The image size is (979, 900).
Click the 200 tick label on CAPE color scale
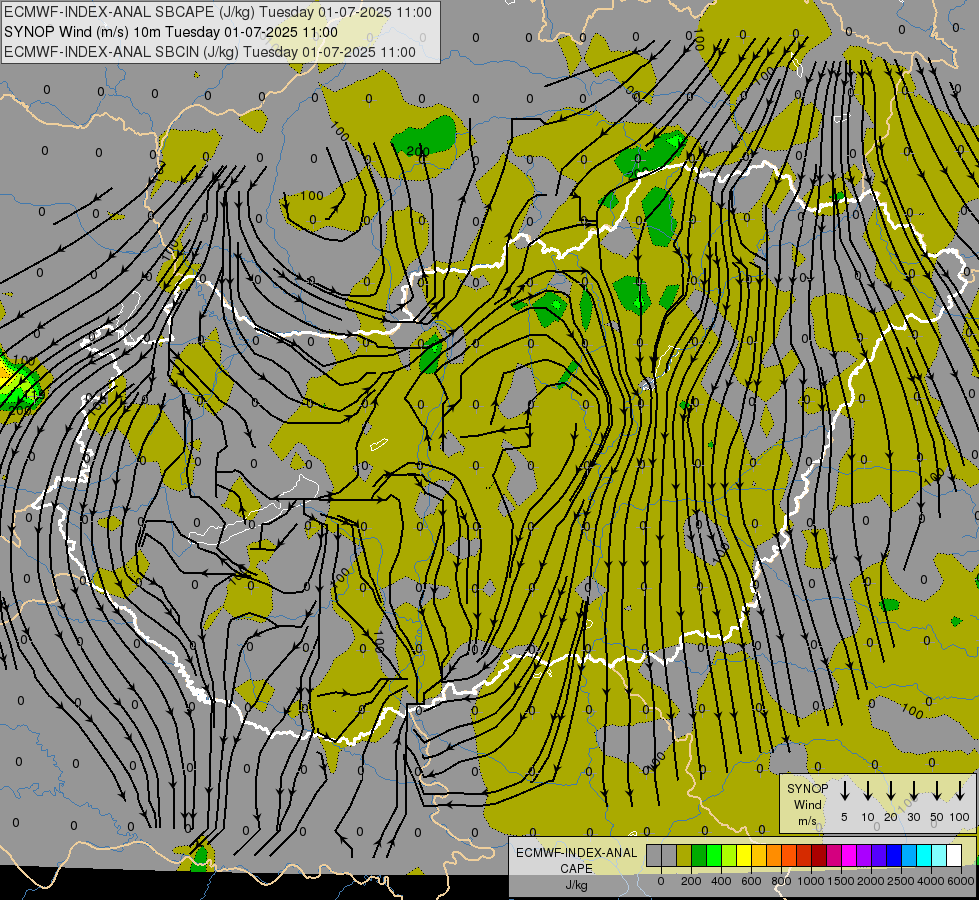(x=691, y=881)
